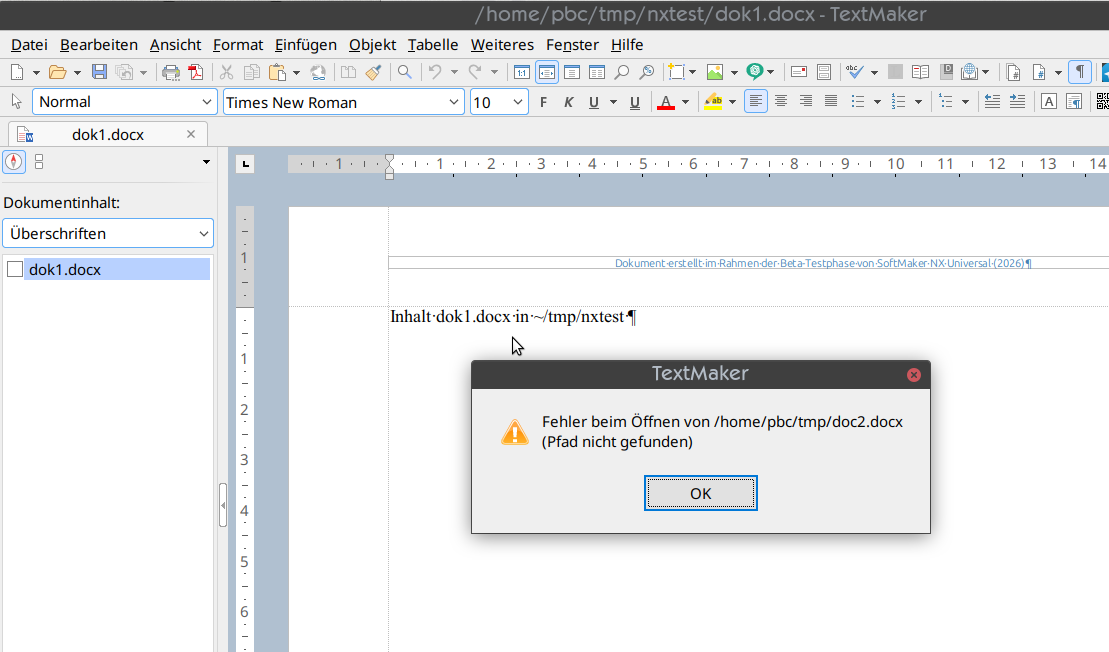The image size is (1109, 652).
Task: Click the sidebar collapse handle
Action: point(223,505)
